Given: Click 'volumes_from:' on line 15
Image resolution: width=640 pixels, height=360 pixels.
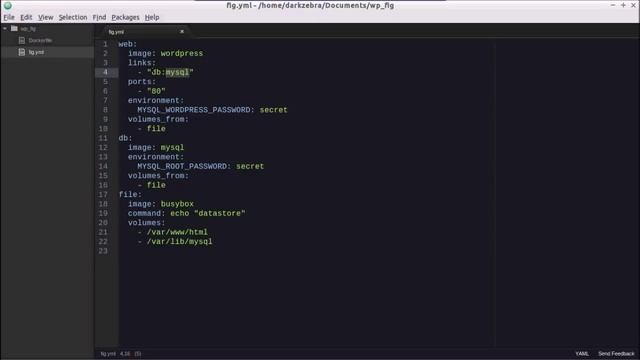Looking at the screenshot, I should point(158,176).
